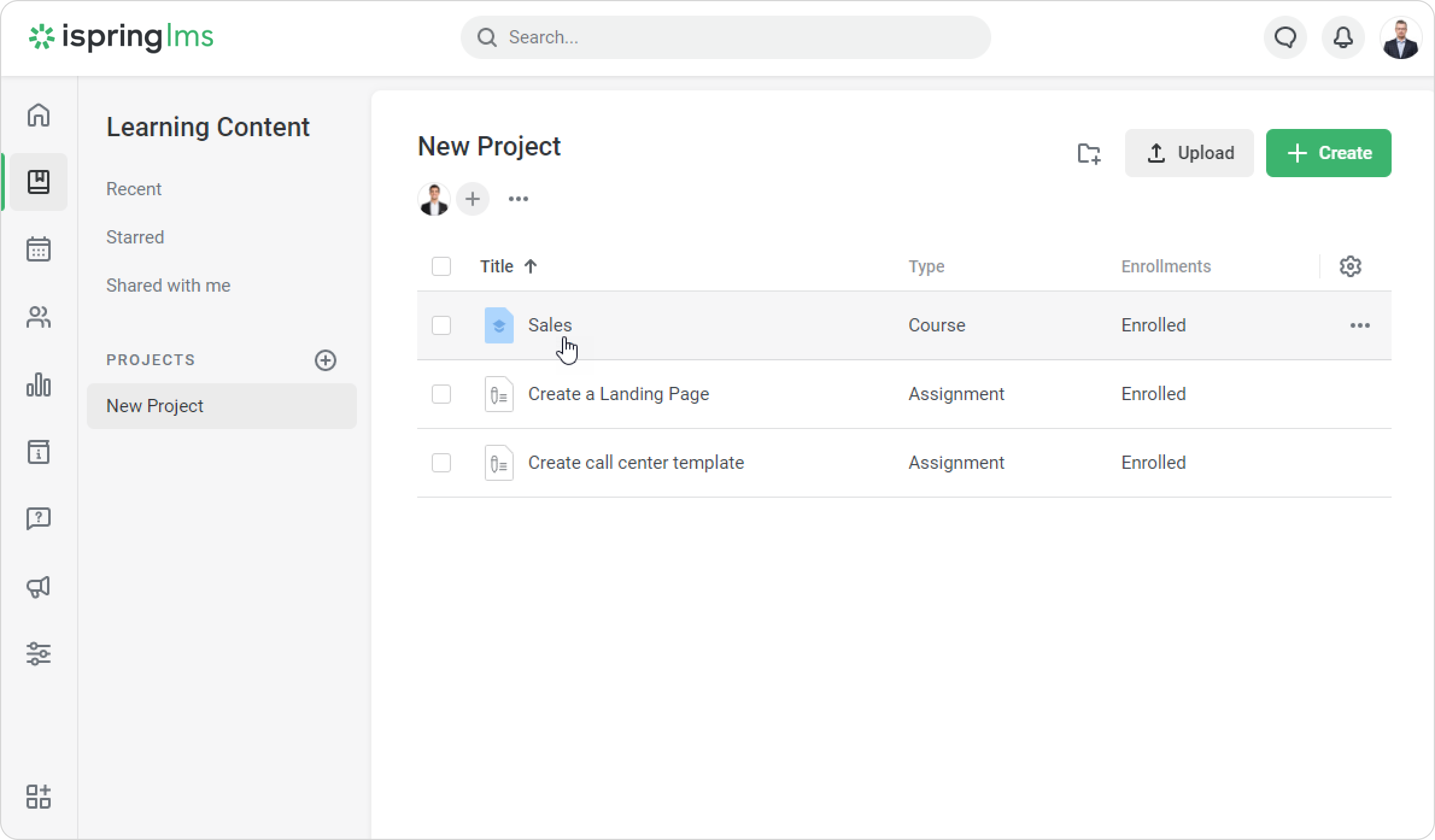Open the calendar icon in sidebar
Screen dimensions: 1435x840
coord(39,249)
